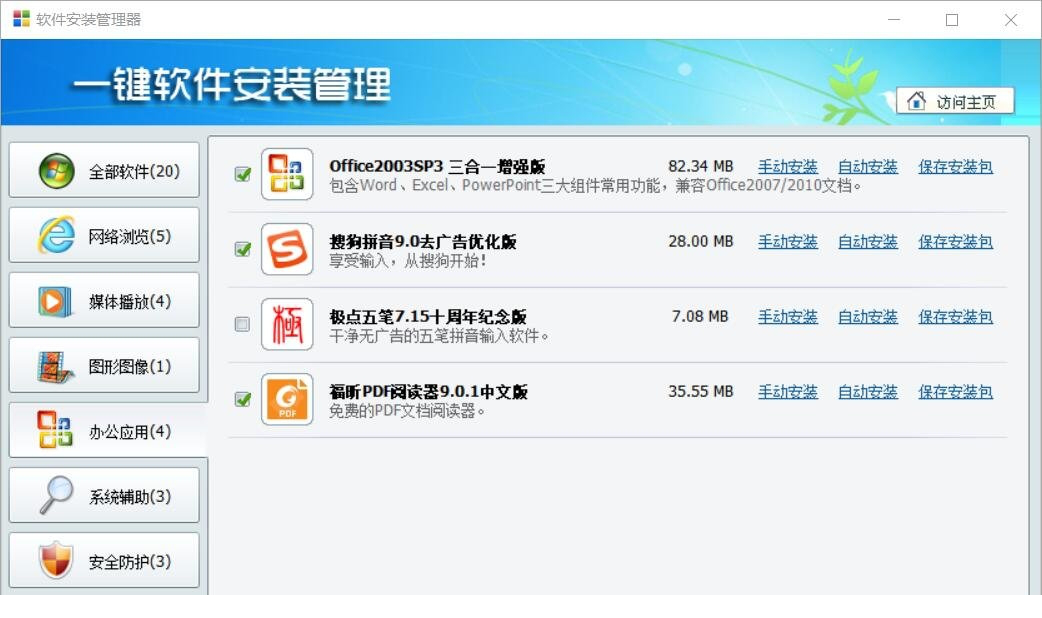Click the Internet Explorer icon for 网络浏览
The width and height of the screenshot is (1042, 618).
[56, 235]
